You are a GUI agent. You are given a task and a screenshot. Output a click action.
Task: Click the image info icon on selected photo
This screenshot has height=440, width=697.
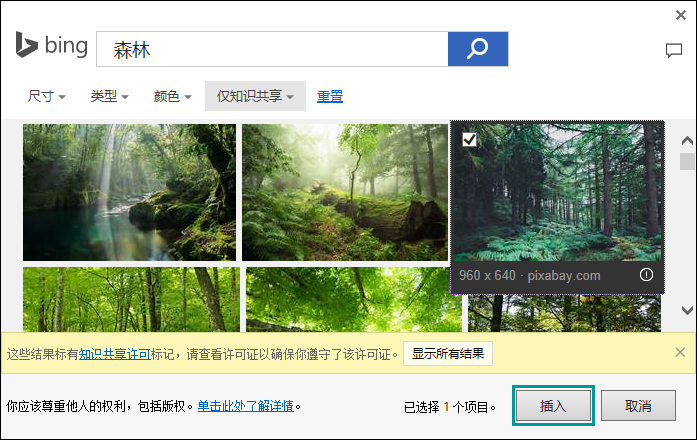tap(646, 275)
